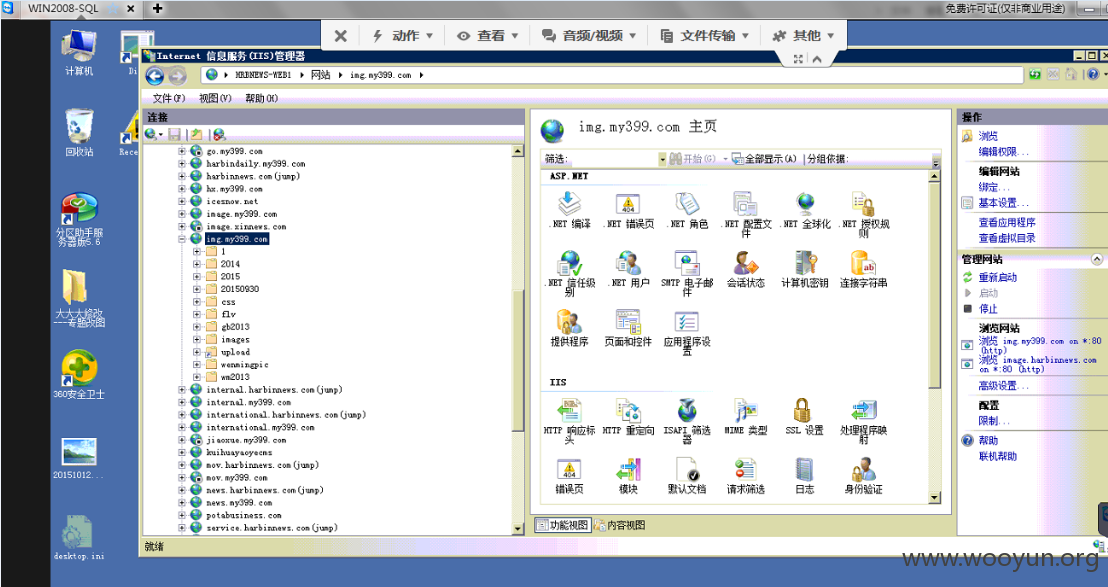1108x587 pixels.
Task: Click the 高级设置... action link
Action: coord(1003,386)
